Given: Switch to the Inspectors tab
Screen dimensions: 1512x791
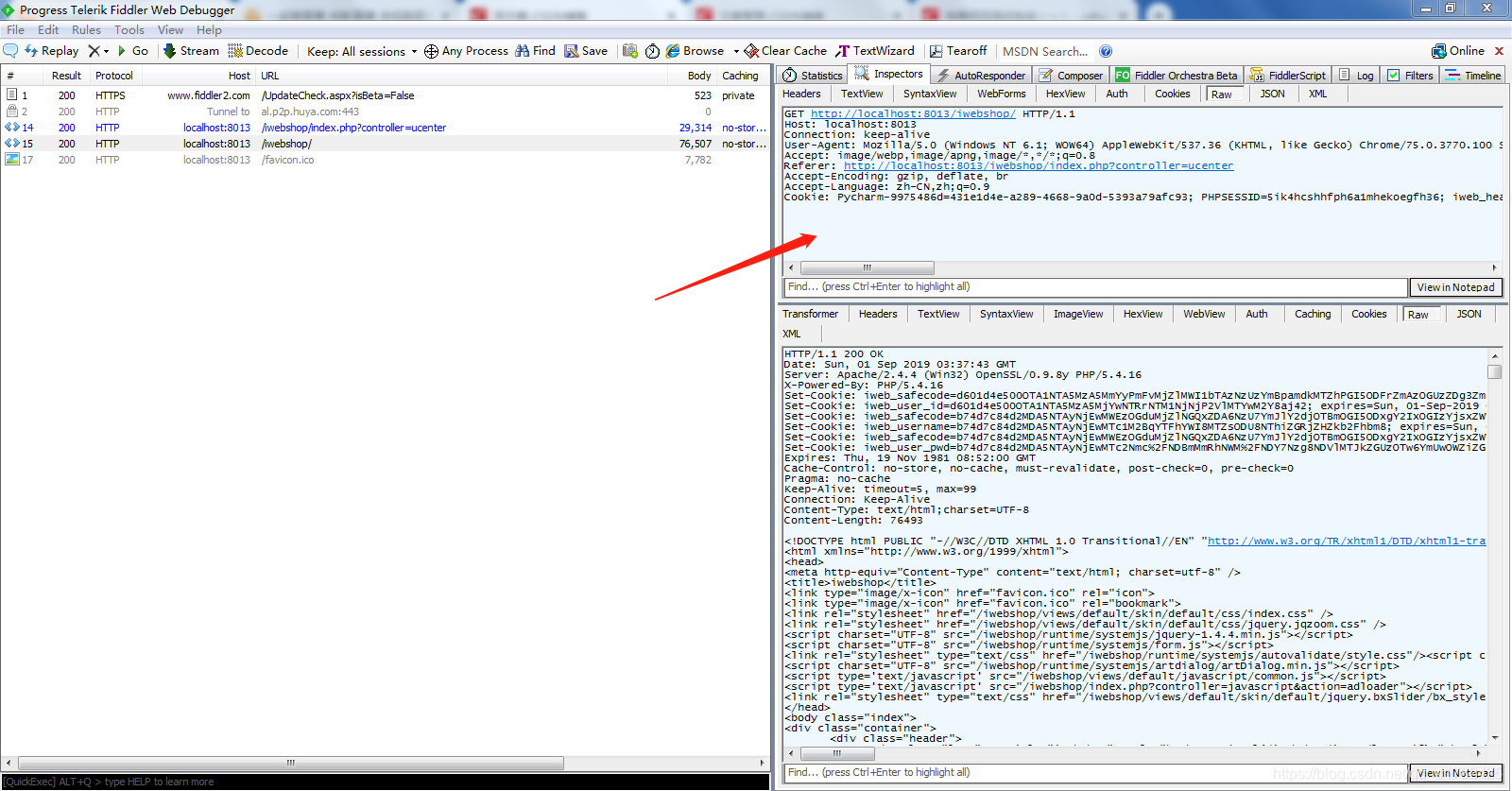Looking at the screenshot, I should click(x=889, y=74).
